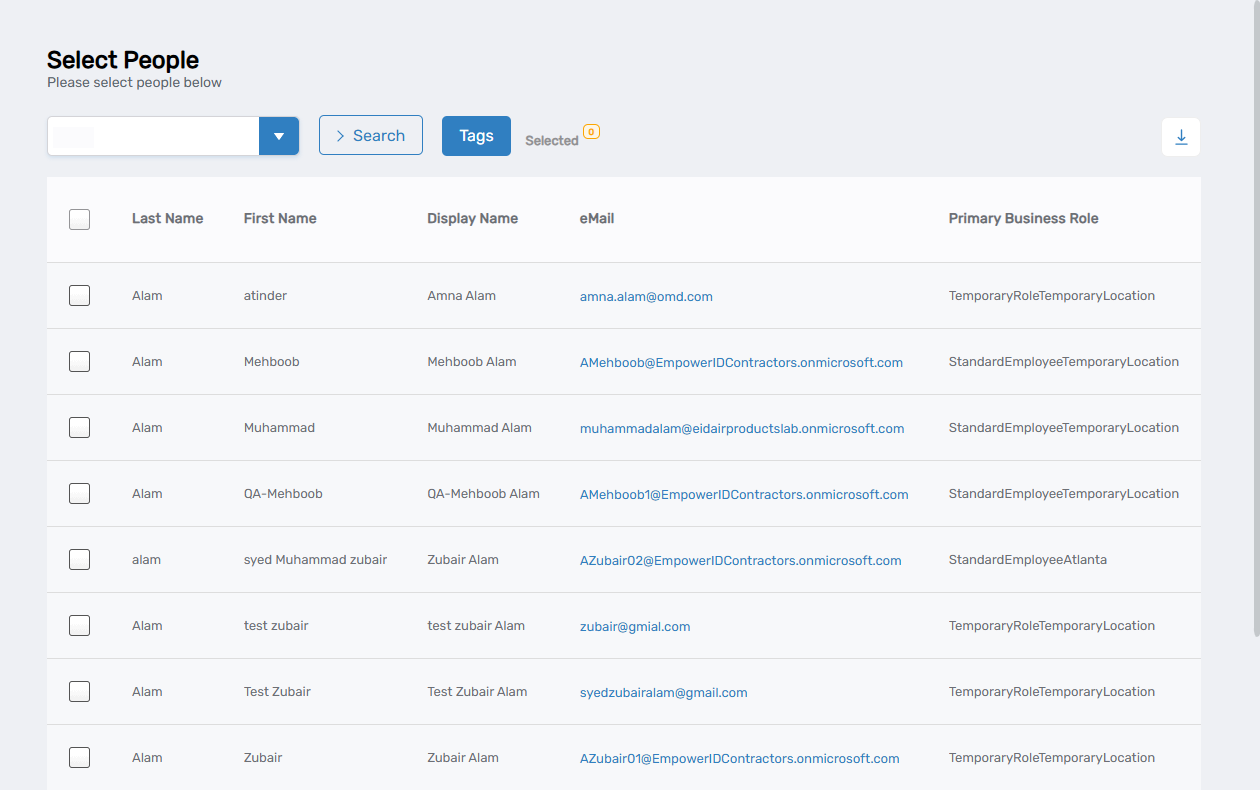Screen dimensions: 1260x790
Task: Click the Selected counter badge
Action: point(590,132)
